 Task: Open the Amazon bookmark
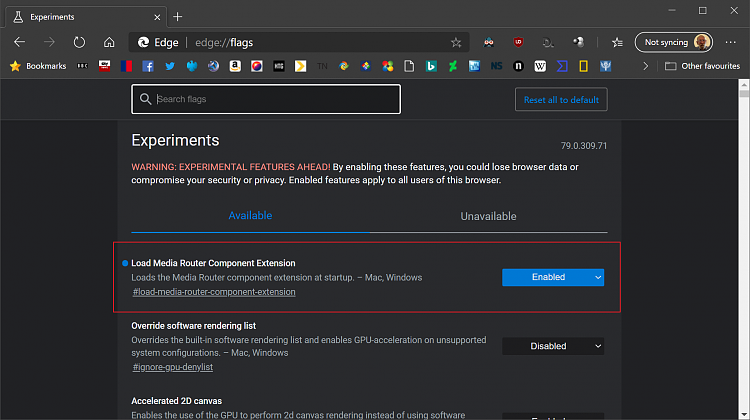(x=235, y=66)
